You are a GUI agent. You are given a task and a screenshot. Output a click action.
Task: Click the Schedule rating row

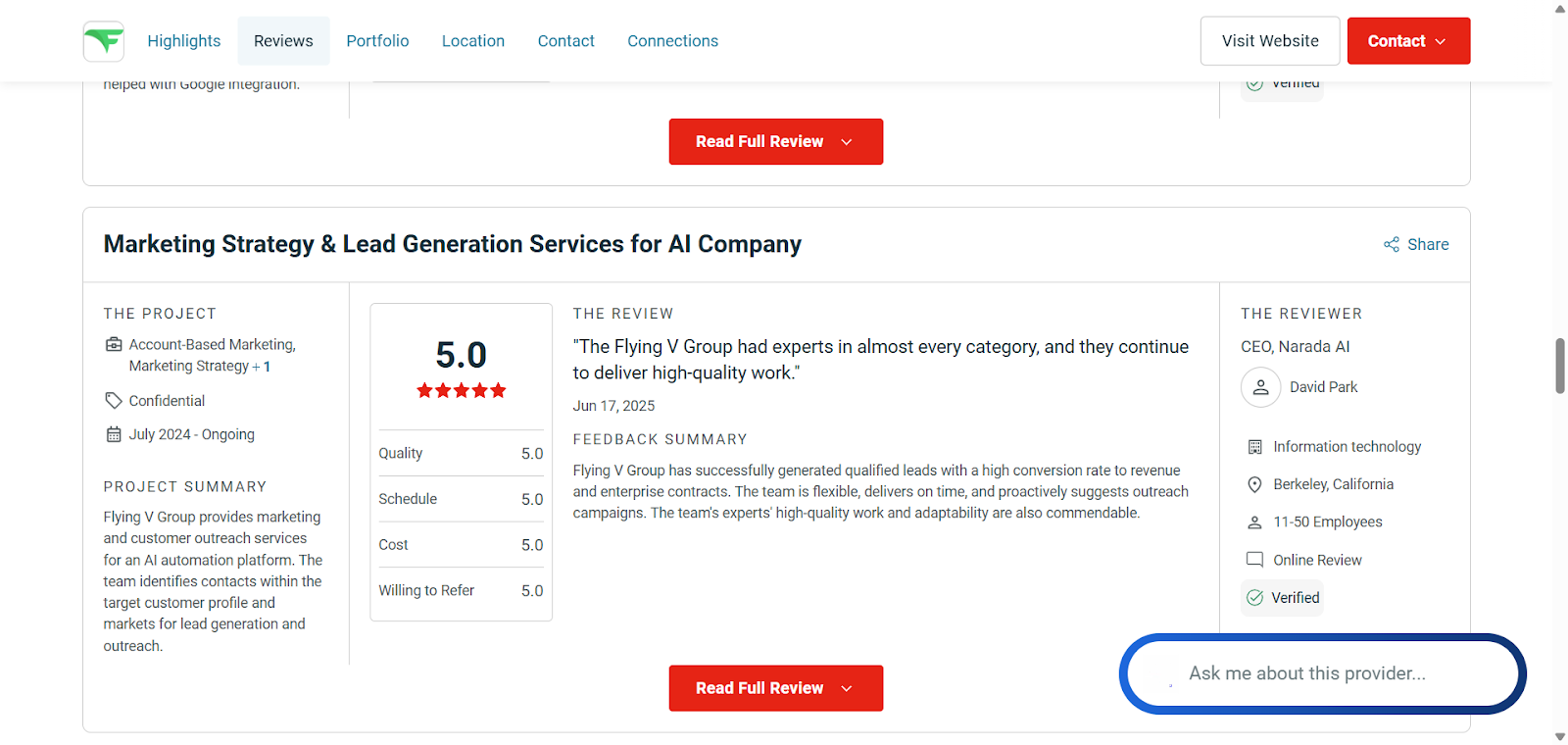coord(462,499)
